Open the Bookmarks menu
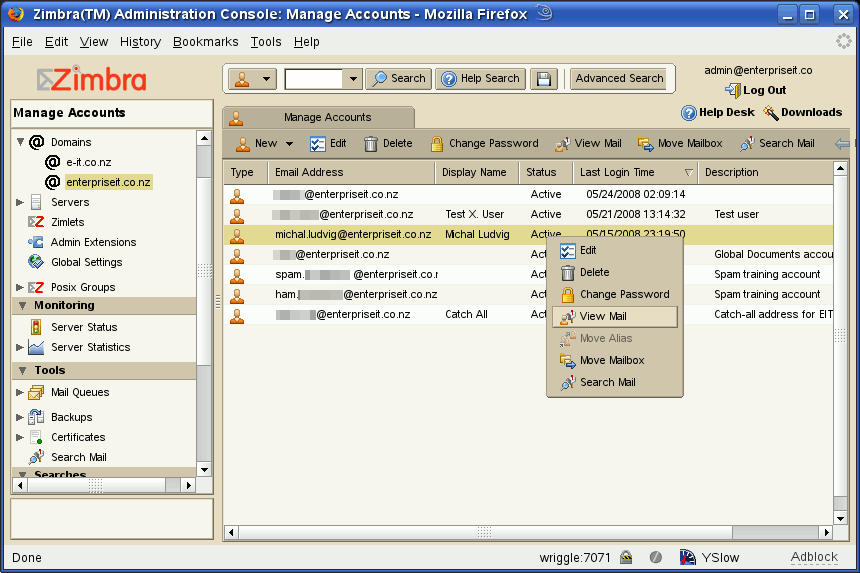The height and width of the screenshot is (573, 860). [x=206, y=42]
